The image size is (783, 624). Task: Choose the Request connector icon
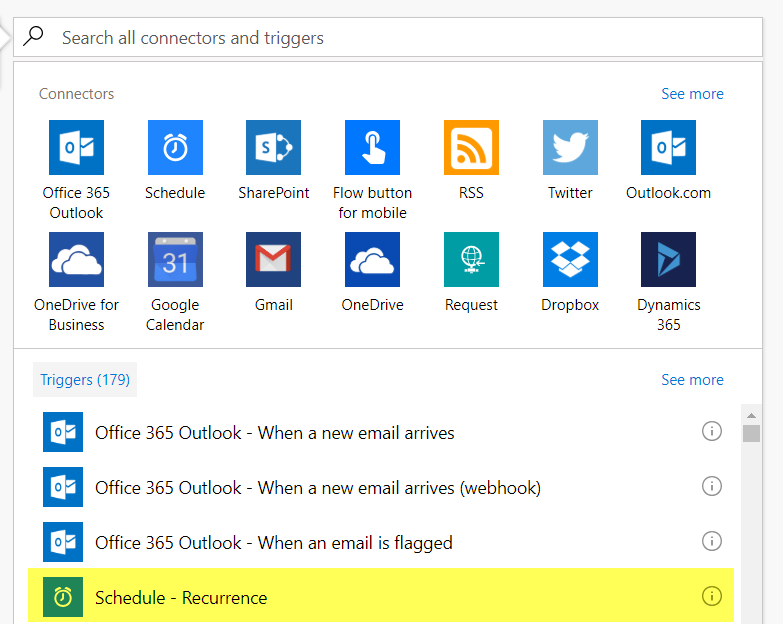click(471, 259)
